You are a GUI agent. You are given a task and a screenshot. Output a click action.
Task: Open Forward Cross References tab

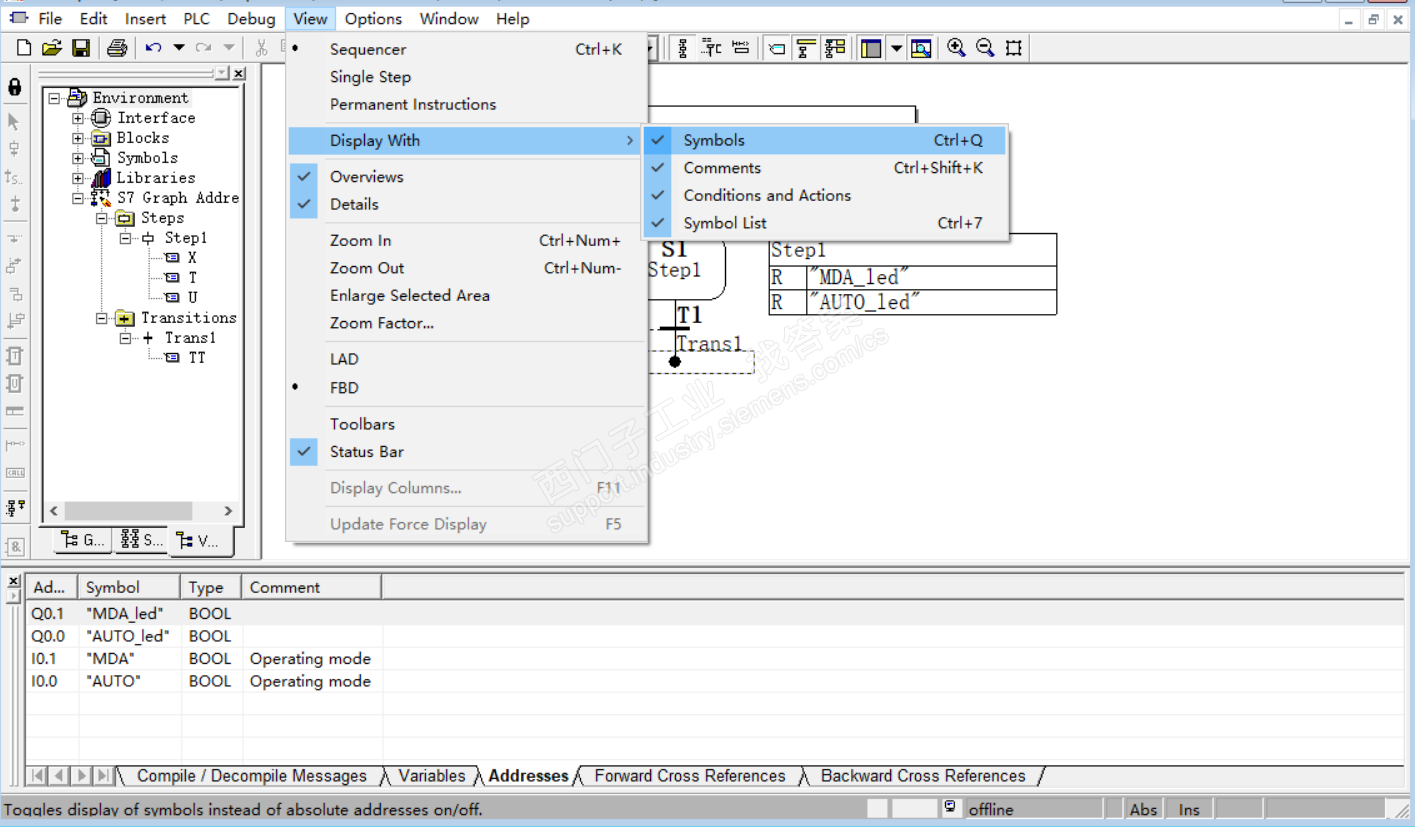pos(689,776)
